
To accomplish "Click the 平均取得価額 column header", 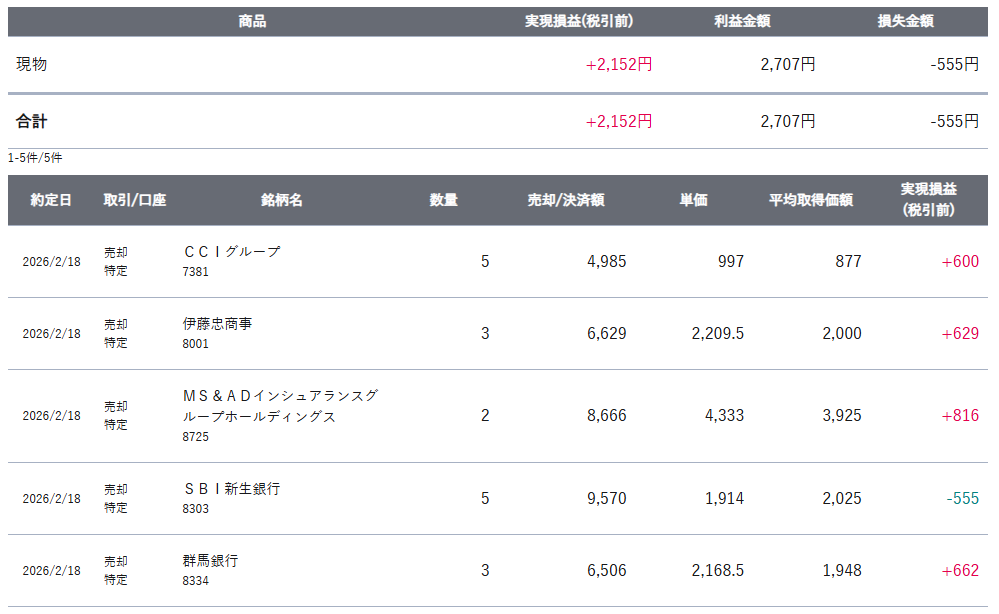I will pyautogui.click(x=810, y=200).
